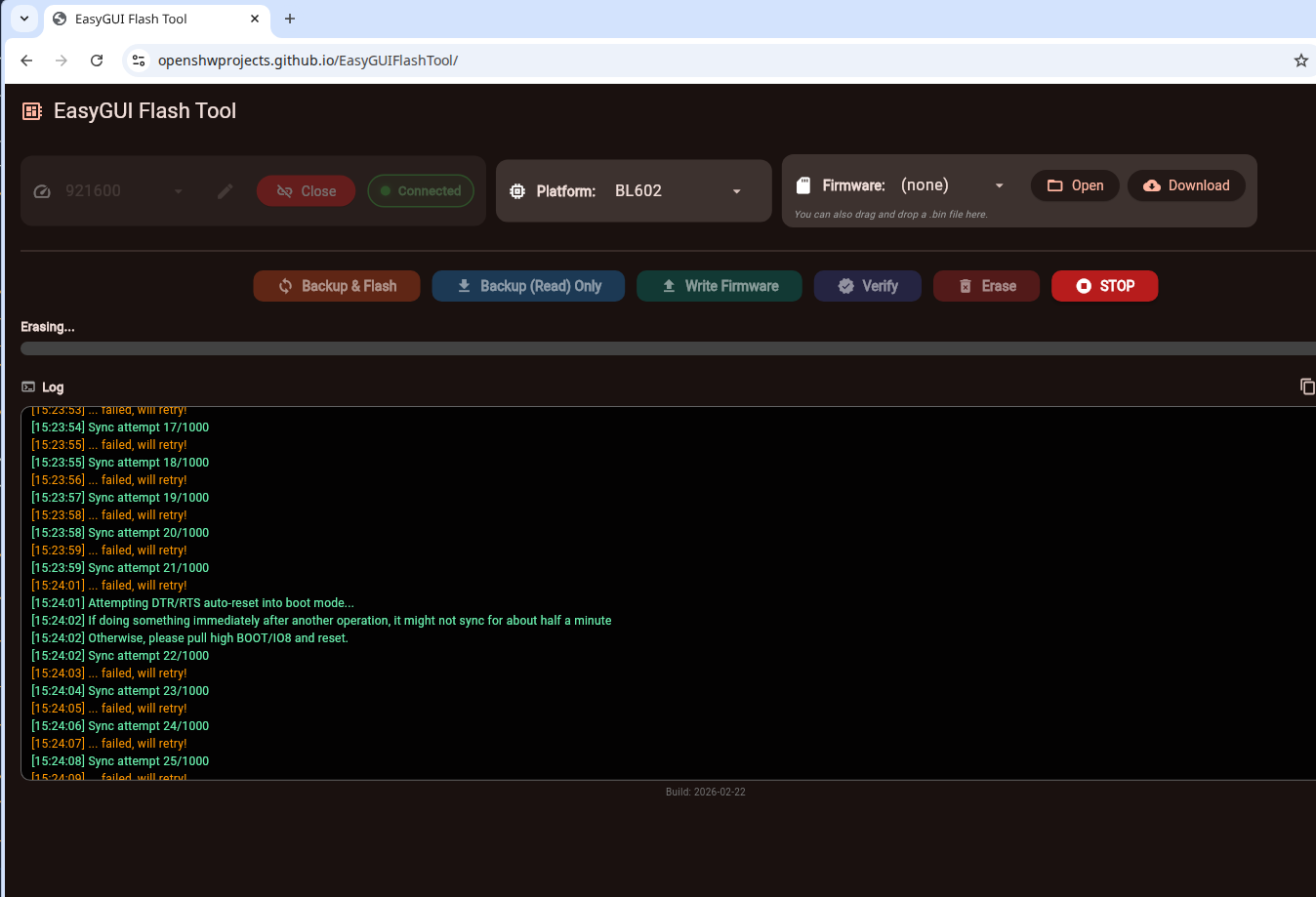Screen dimensions: 1316x897
Task: Stop the current operation with STOP
Action: [x=1105, y=286]
